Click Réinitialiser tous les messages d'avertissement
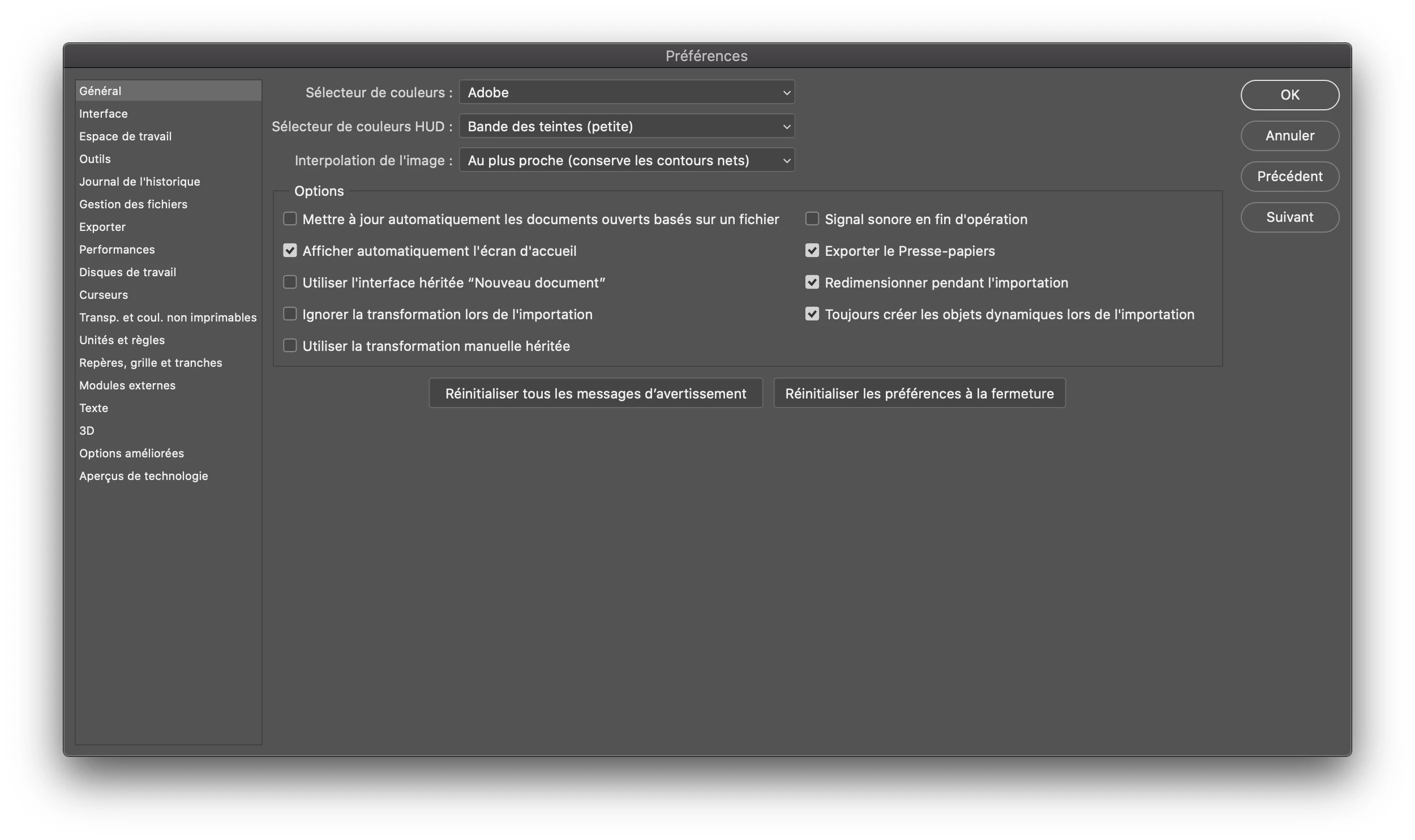Viewport: 1415px width, 840px height. (595, 393)
